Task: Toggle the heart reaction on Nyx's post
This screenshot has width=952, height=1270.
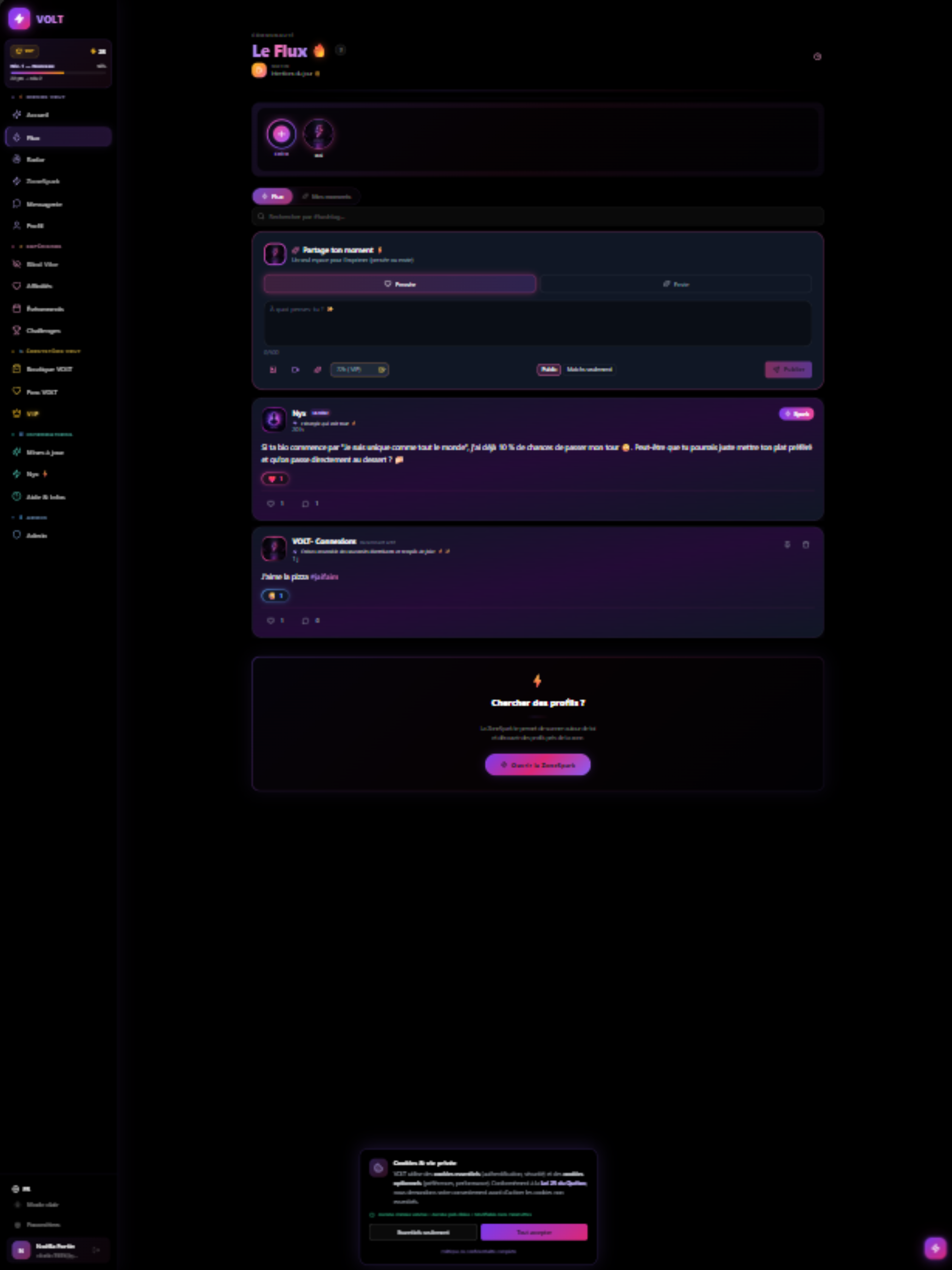Action: (275, 479)
